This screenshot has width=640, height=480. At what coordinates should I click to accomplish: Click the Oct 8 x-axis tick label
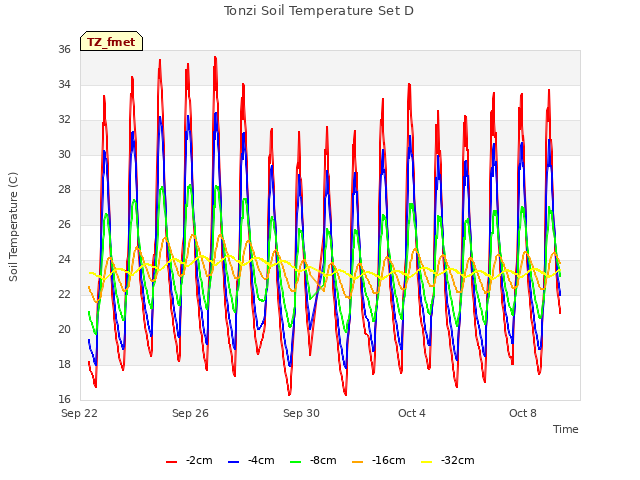523,413
